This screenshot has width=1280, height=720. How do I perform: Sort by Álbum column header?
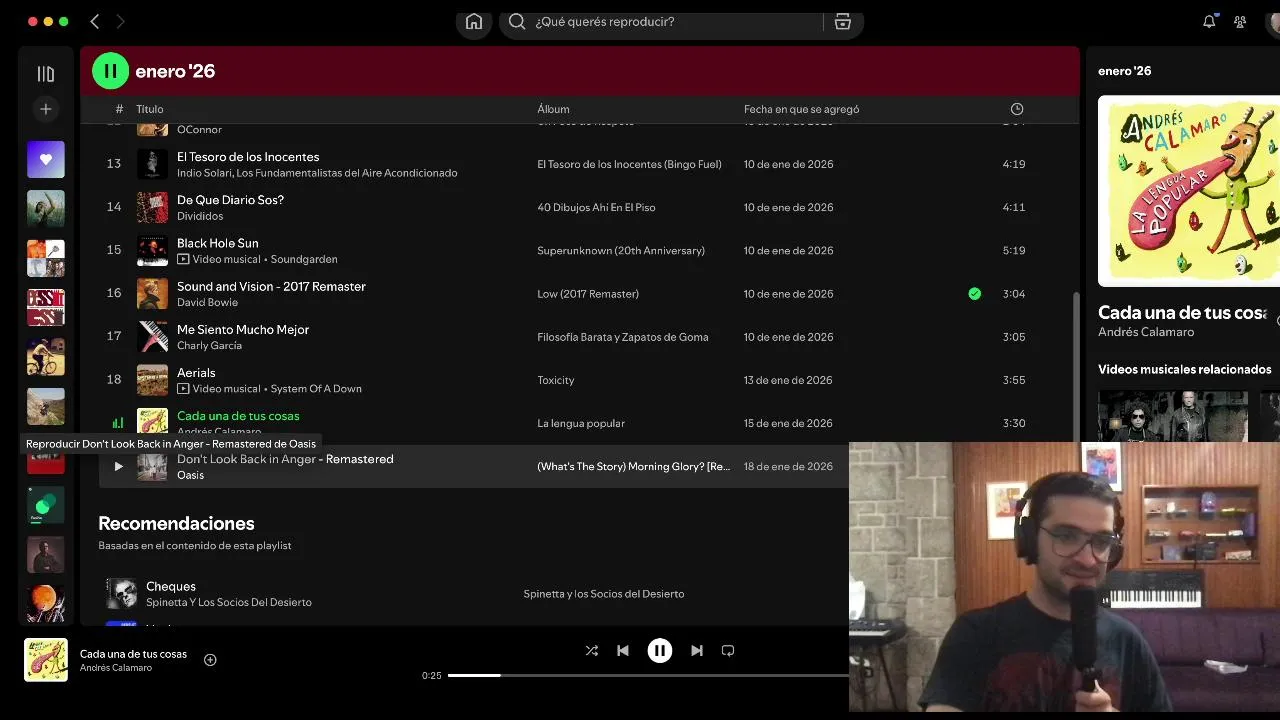pos(553,109)
